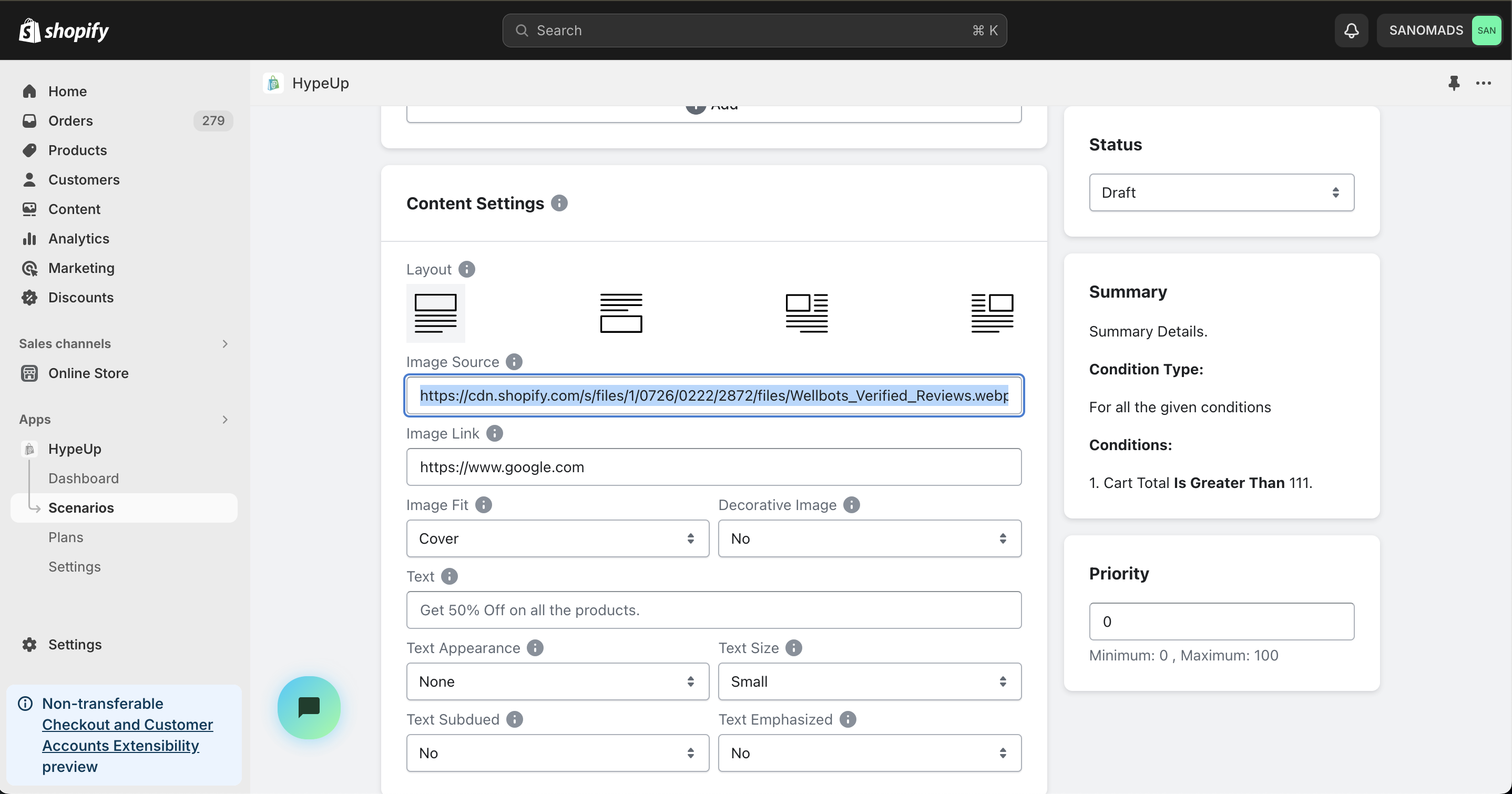Go to Orders in the sidebar
This screenshot has width=1512, height=794.
(70, 121)
